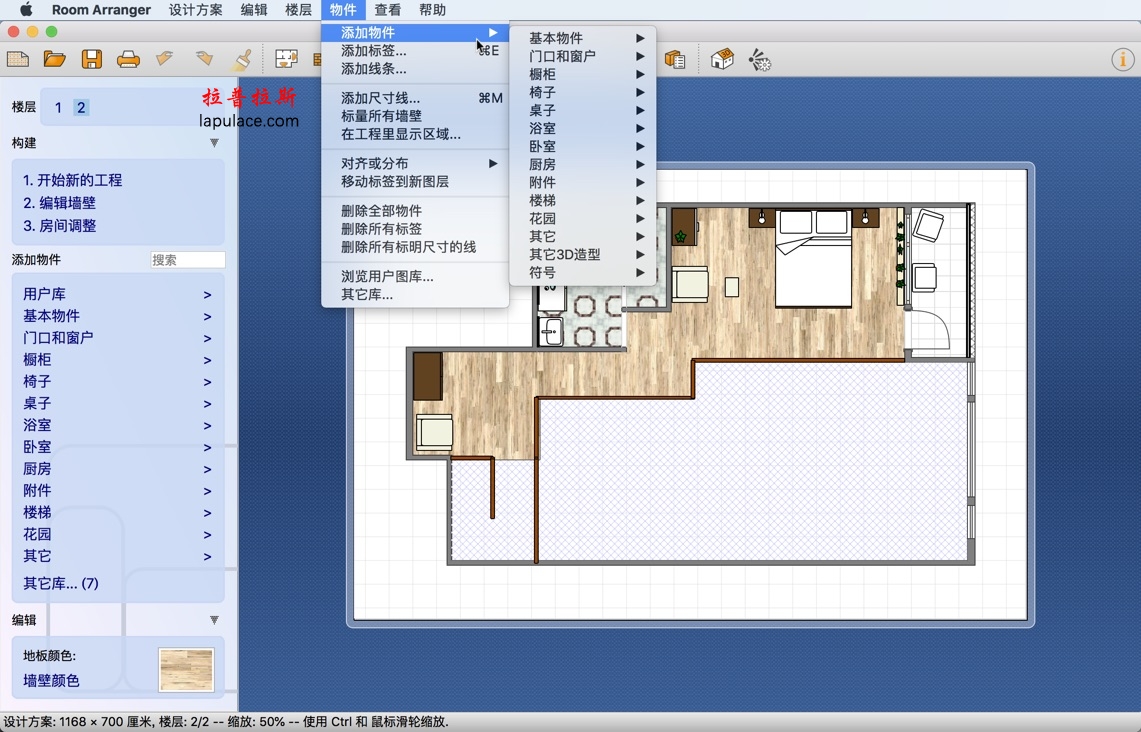Collapse the 编辑 section triangle

214,620
